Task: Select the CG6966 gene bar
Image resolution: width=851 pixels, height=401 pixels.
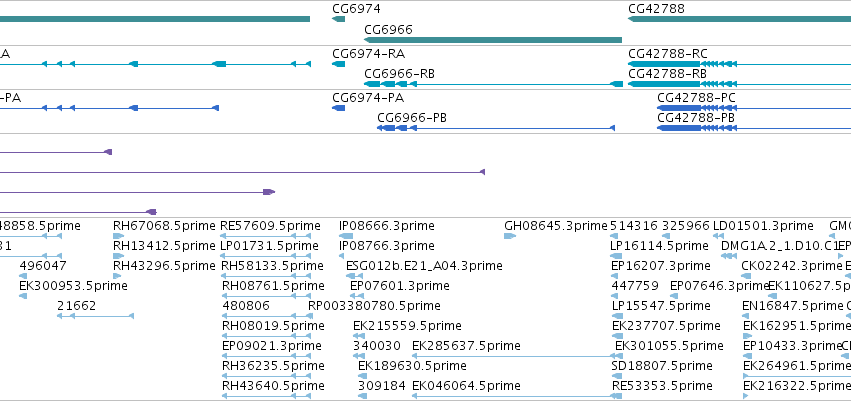Action: point(493,40)
